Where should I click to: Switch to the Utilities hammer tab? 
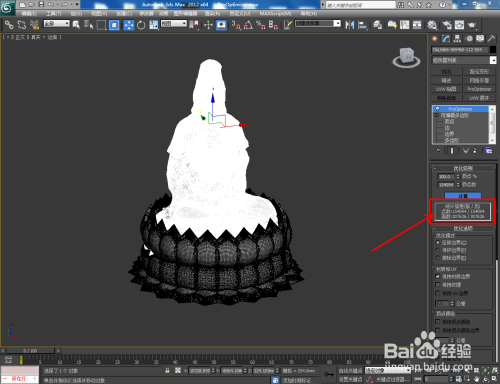491,39
